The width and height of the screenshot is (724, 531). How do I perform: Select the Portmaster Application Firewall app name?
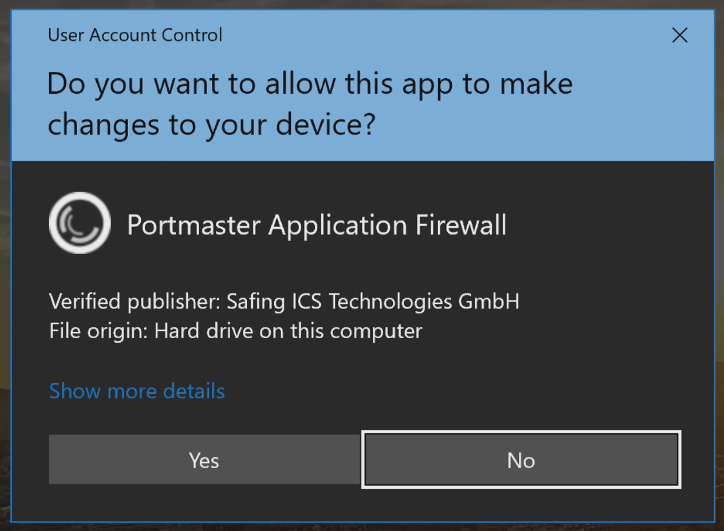[x=317, y=225]
